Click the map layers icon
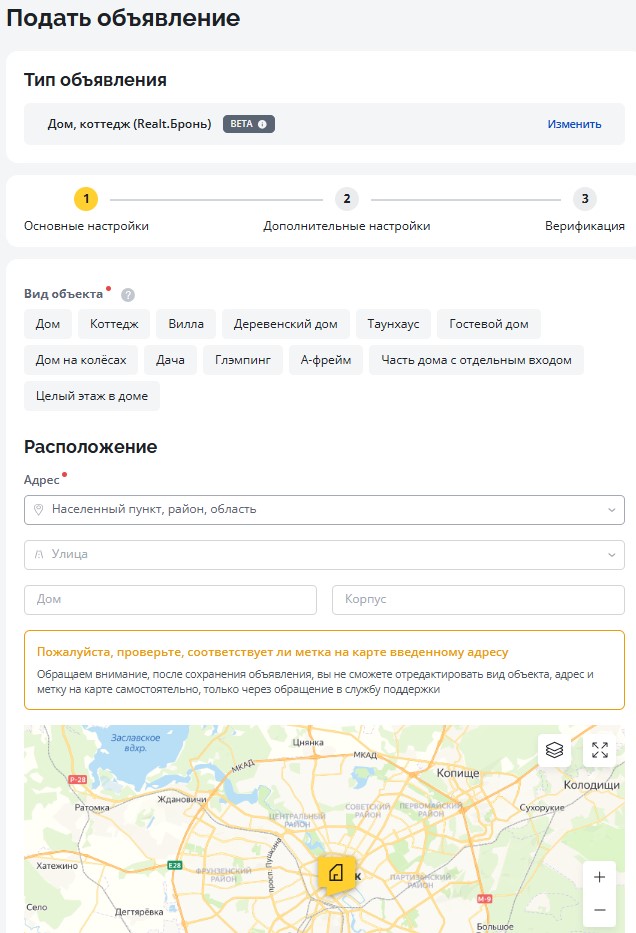 point(554,751)
